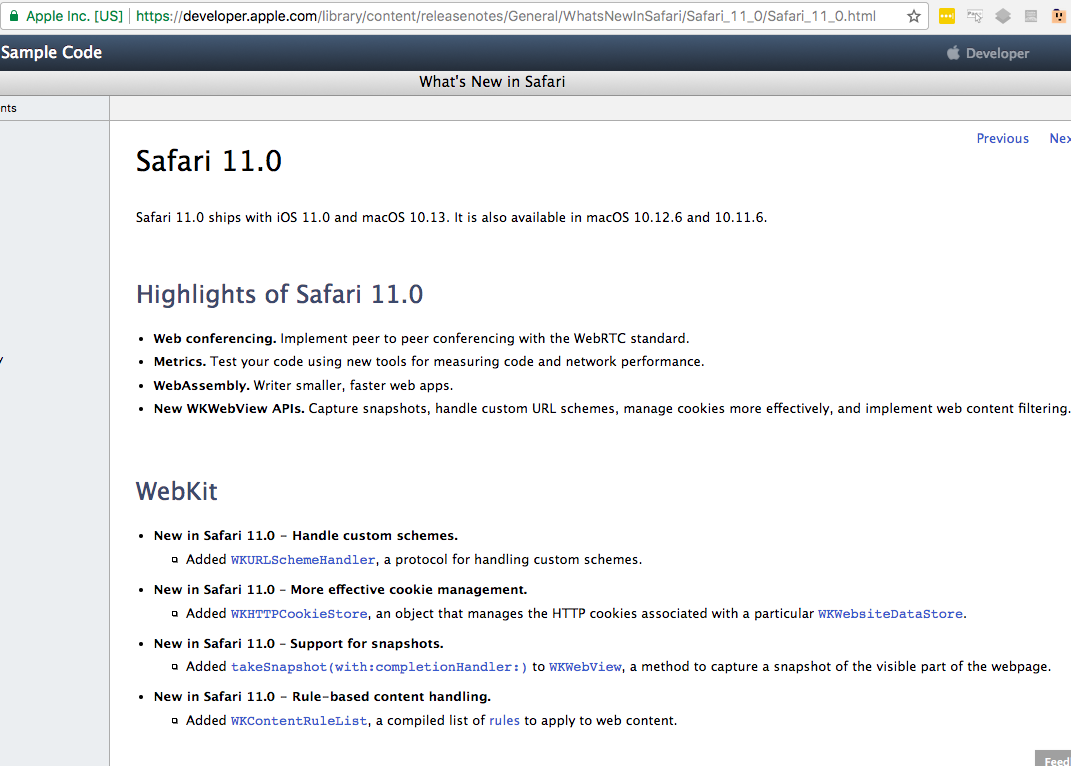Open the WKContentRuleList reference link
The width and height of the screenshot is (1071, 766).
tap(298, 721)
